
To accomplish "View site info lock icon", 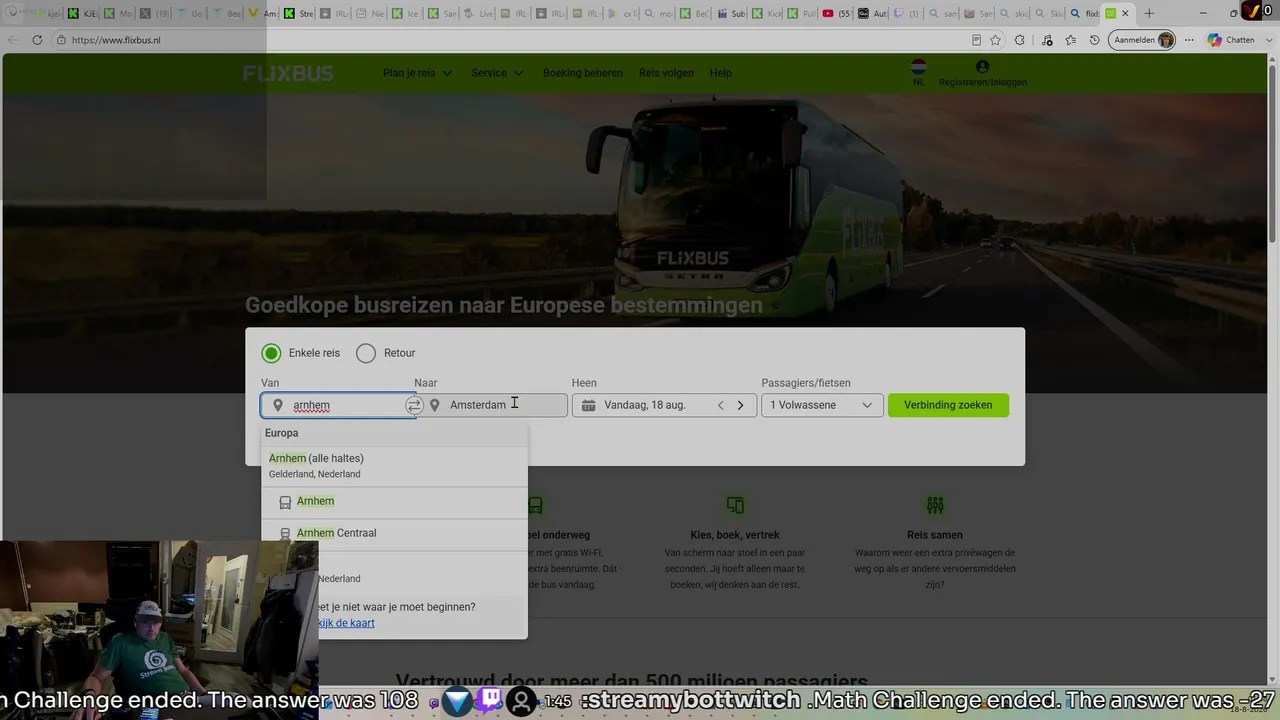I will (62, 40).
